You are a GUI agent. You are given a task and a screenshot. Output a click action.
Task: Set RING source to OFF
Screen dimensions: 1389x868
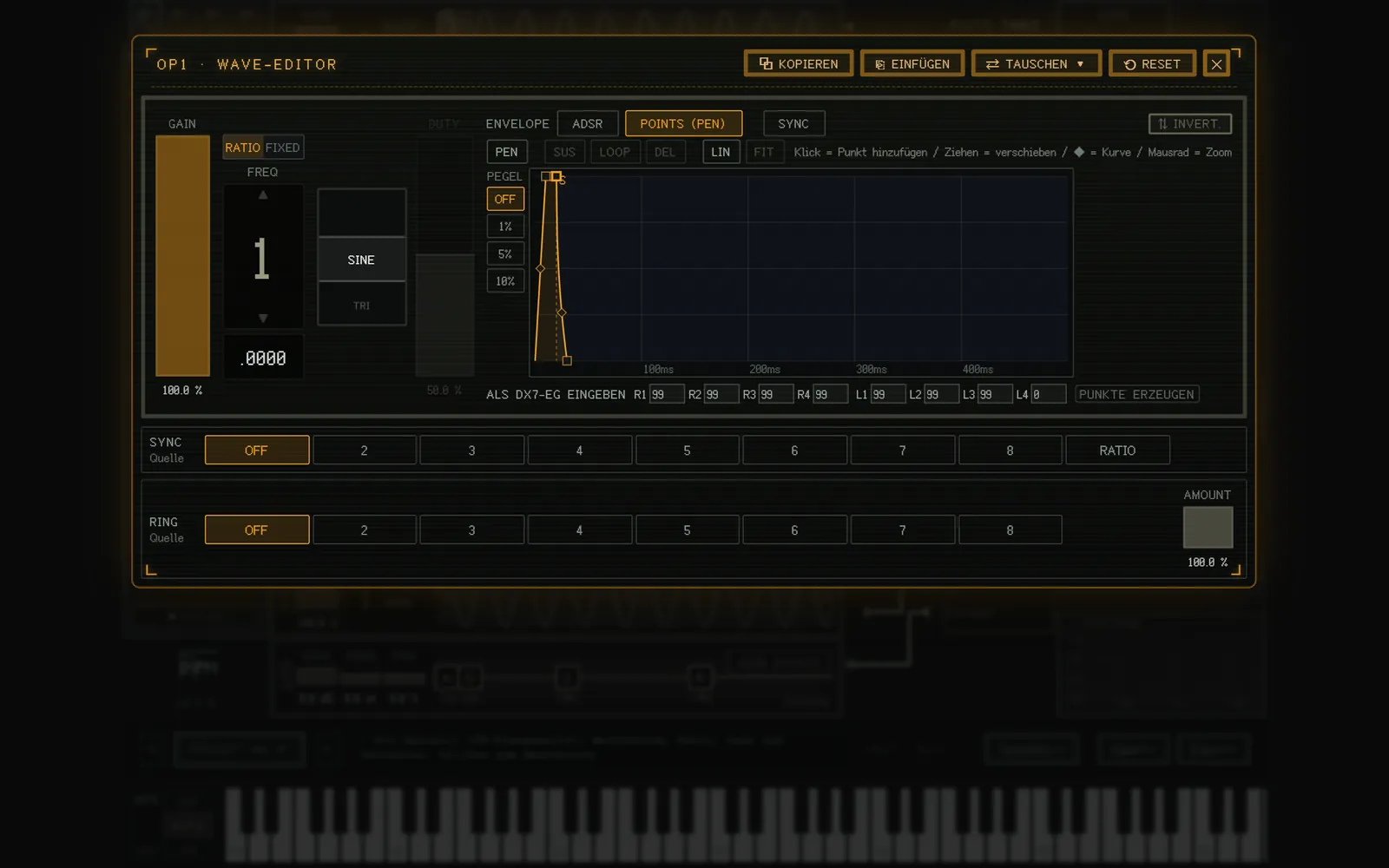point(257,529)
